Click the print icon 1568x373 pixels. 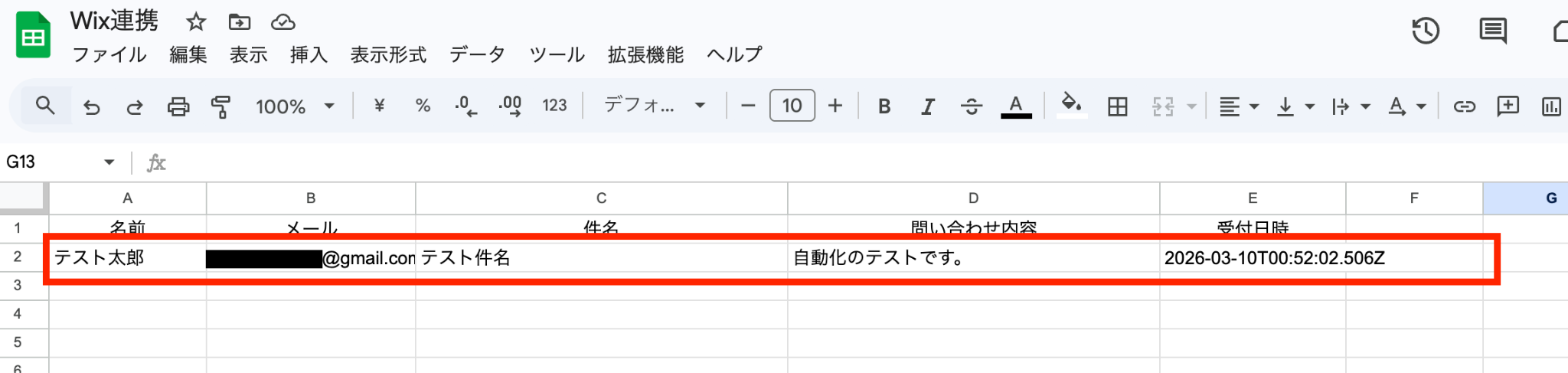point(178,106)
